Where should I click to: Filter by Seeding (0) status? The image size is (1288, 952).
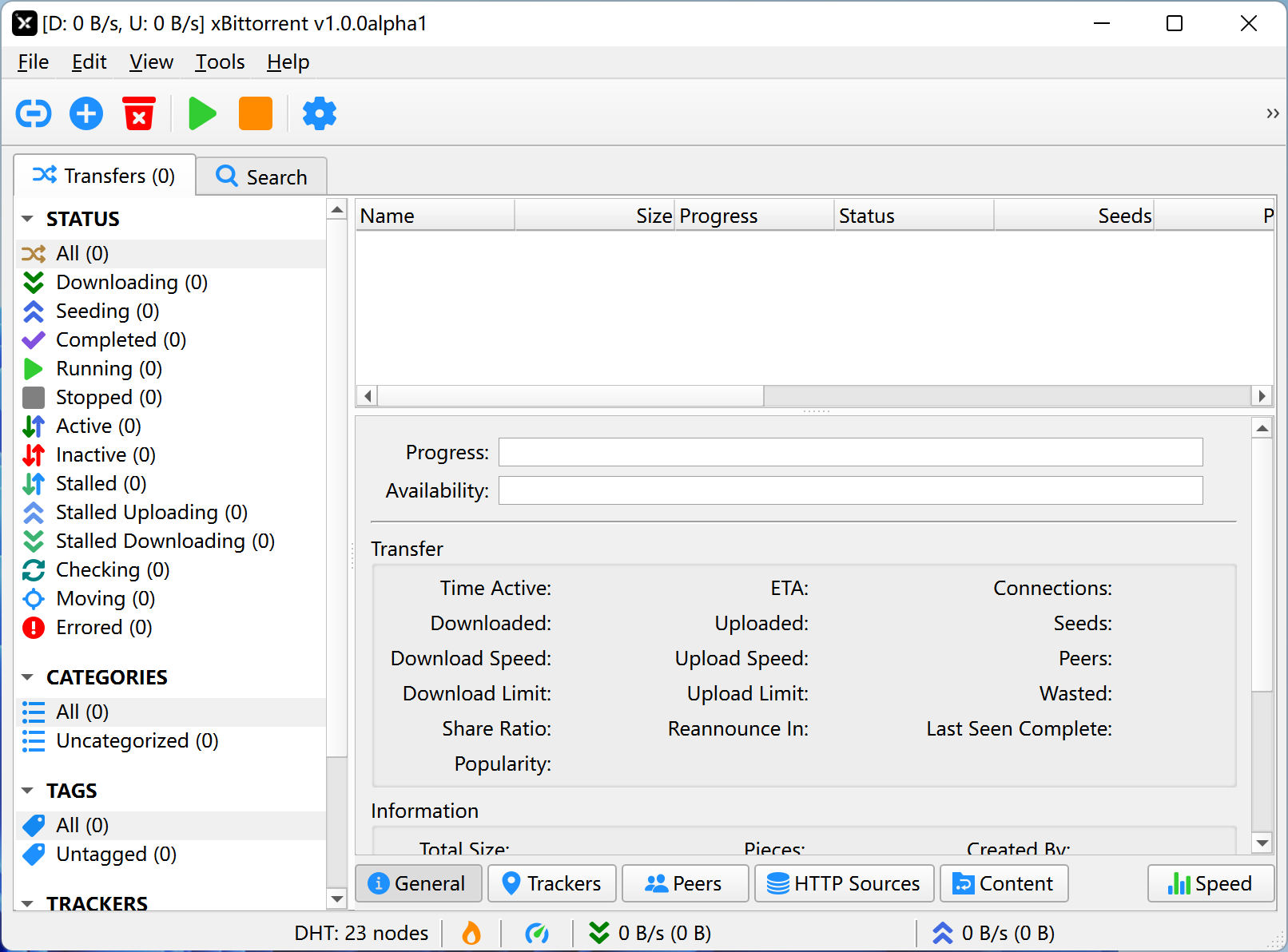[170, 311]
